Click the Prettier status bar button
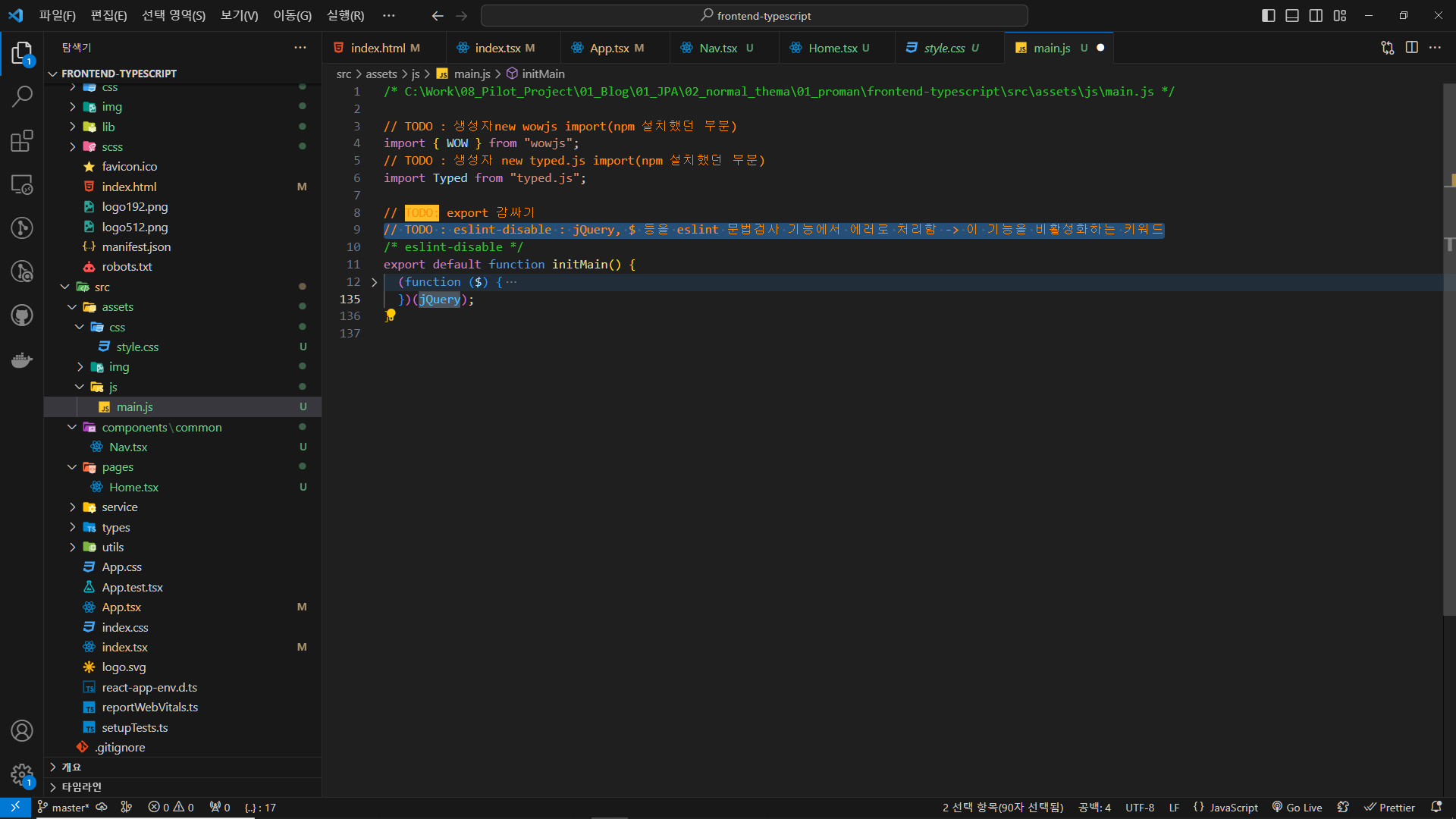Screen dimensions: 1456x819 click(x=1389, y=808)
